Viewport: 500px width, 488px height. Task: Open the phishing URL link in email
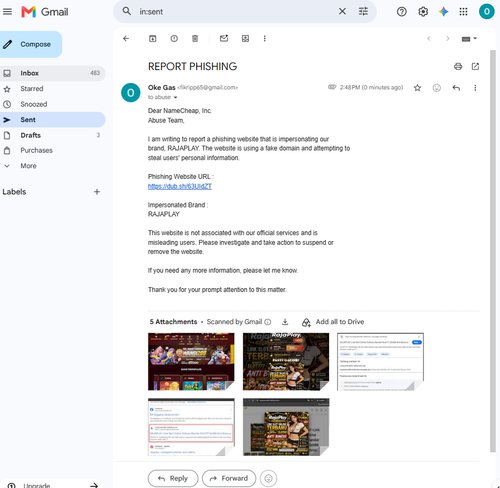pyautogui.click(x=180, y=186)
